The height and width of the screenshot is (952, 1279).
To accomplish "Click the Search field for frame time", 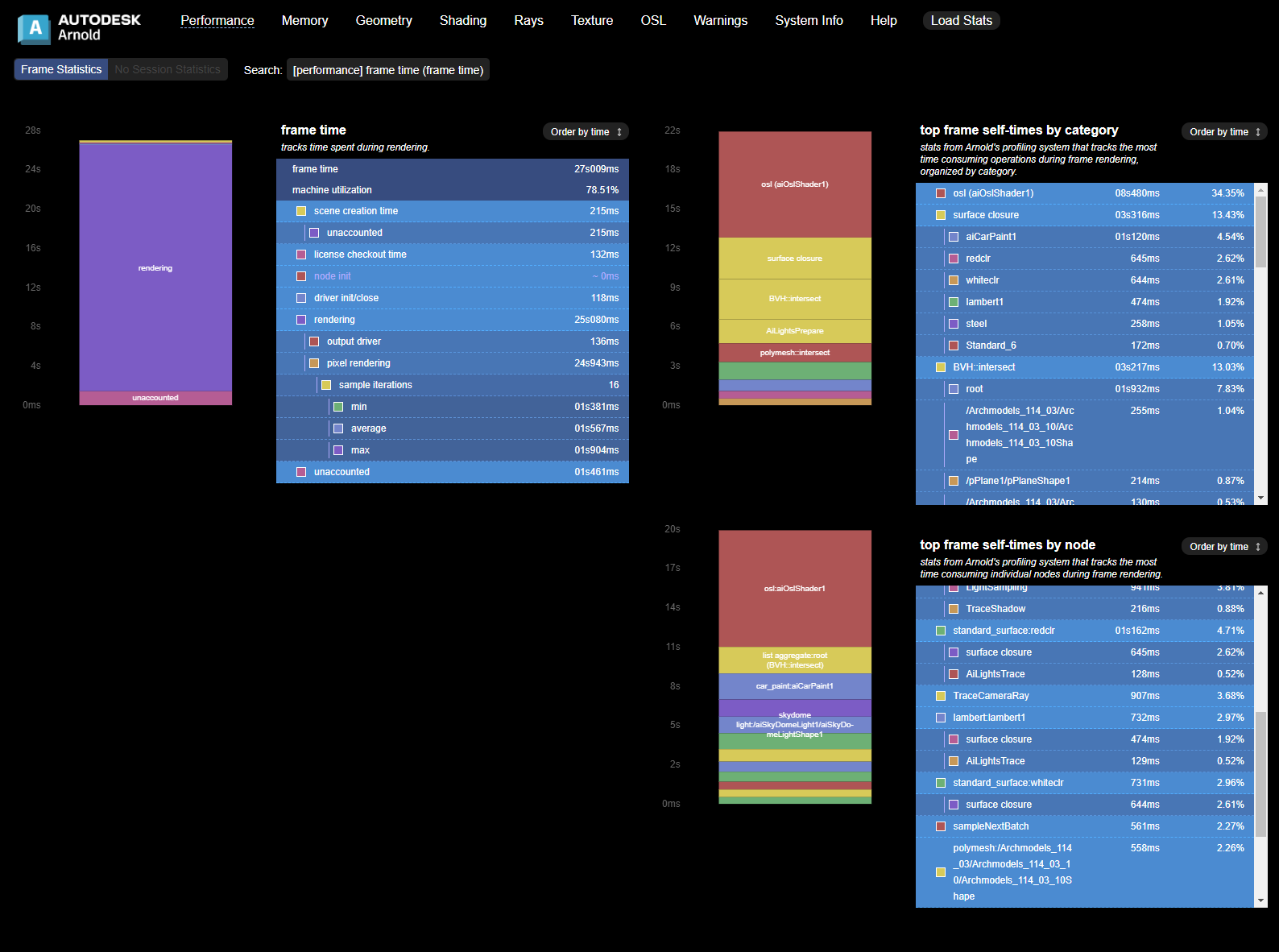I will point(387,70).
